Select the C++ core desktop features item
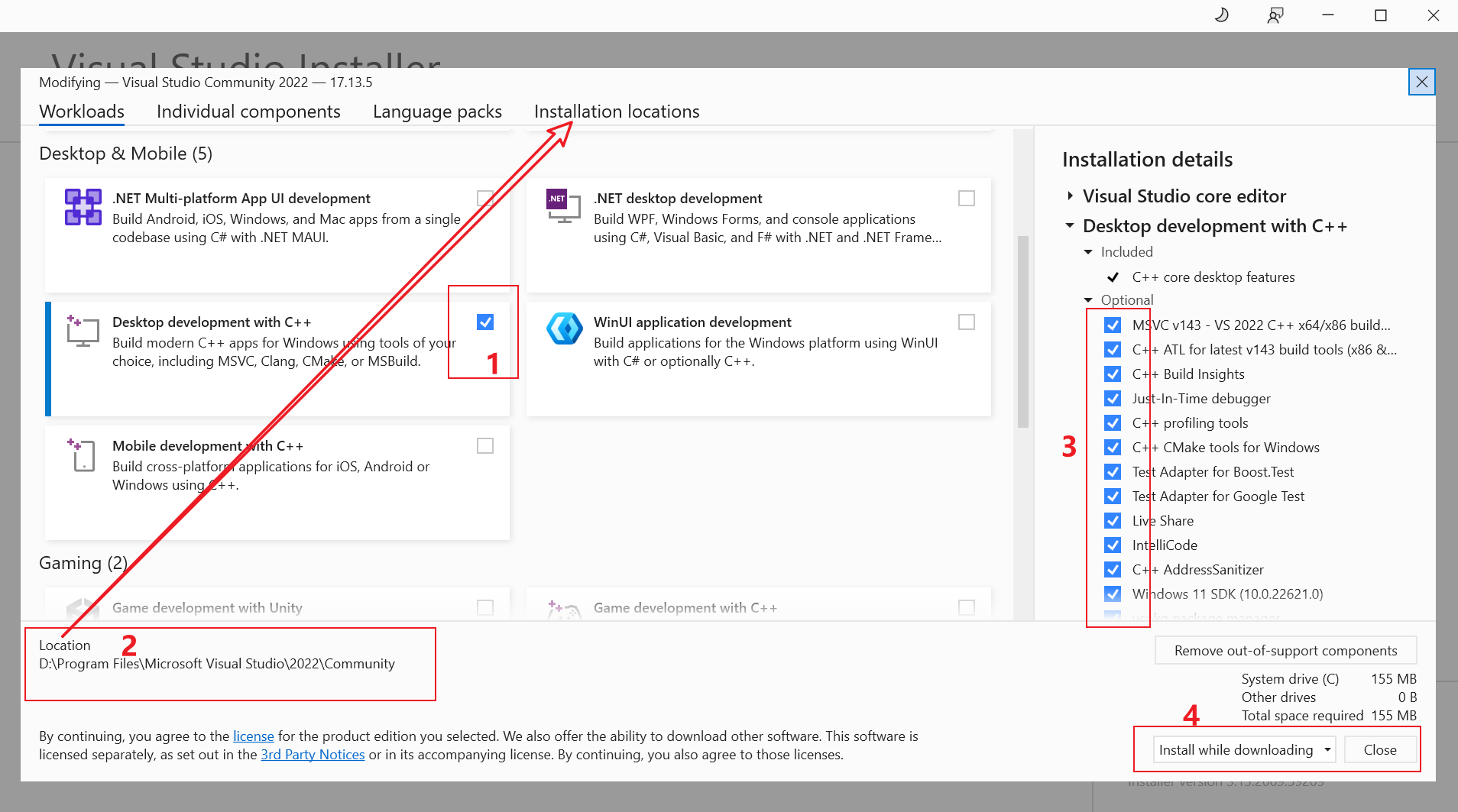Image resolution: width=1458 pixels, height=812 pixels. tap(1213, 277)
